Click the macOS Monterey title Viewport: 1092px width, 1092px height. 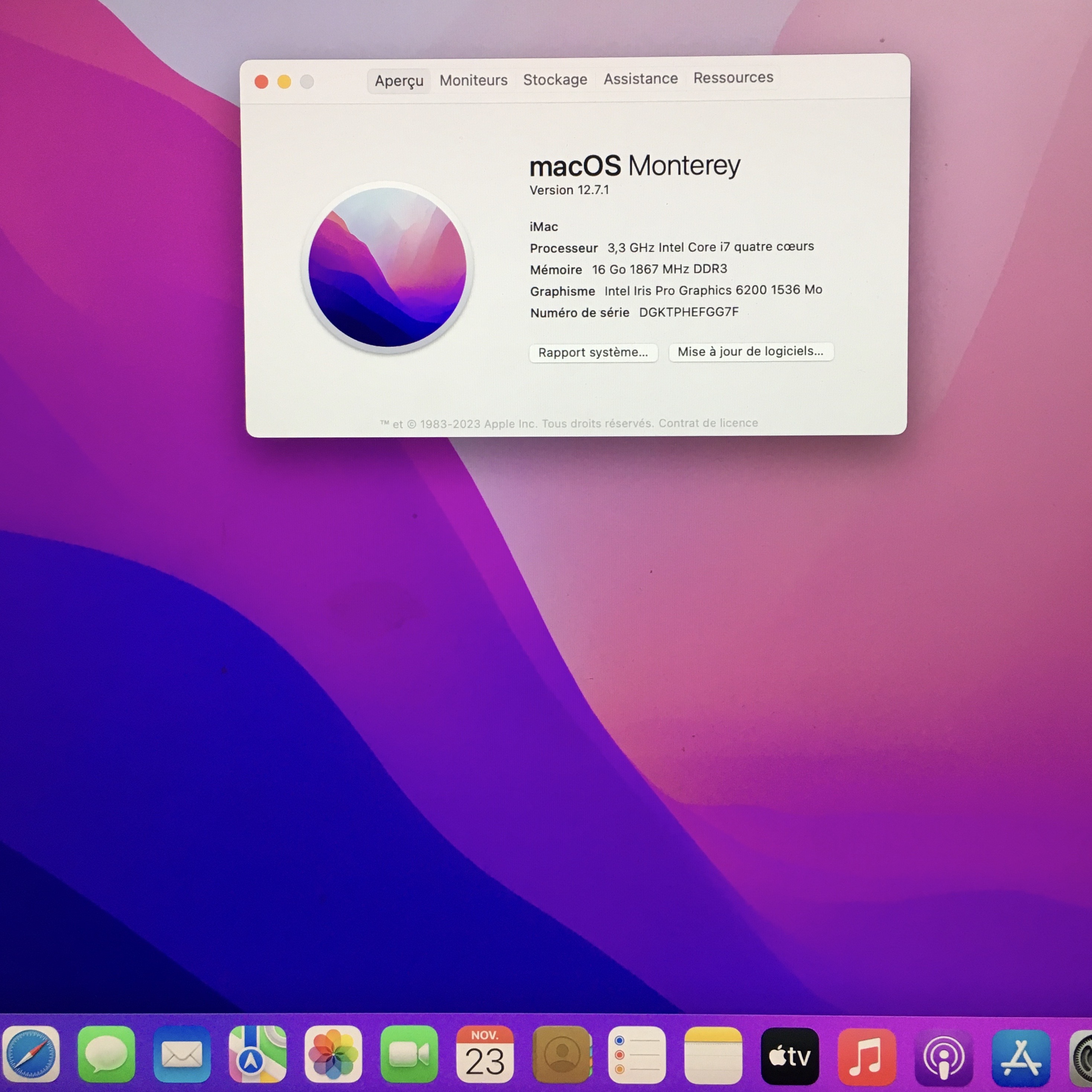click(x=635, y=165)
